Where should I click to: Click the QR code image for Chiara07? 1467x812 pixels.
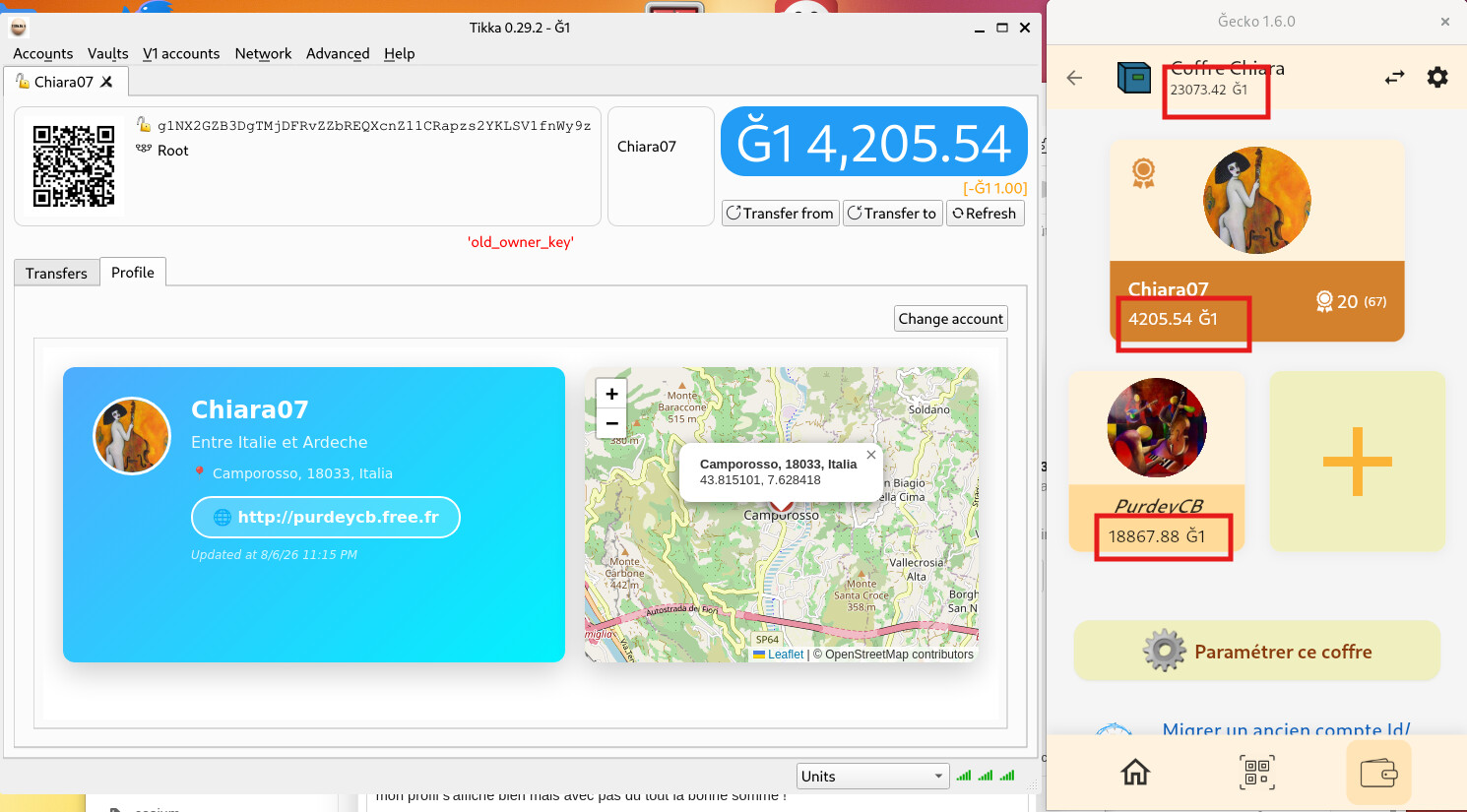(74, 165)
